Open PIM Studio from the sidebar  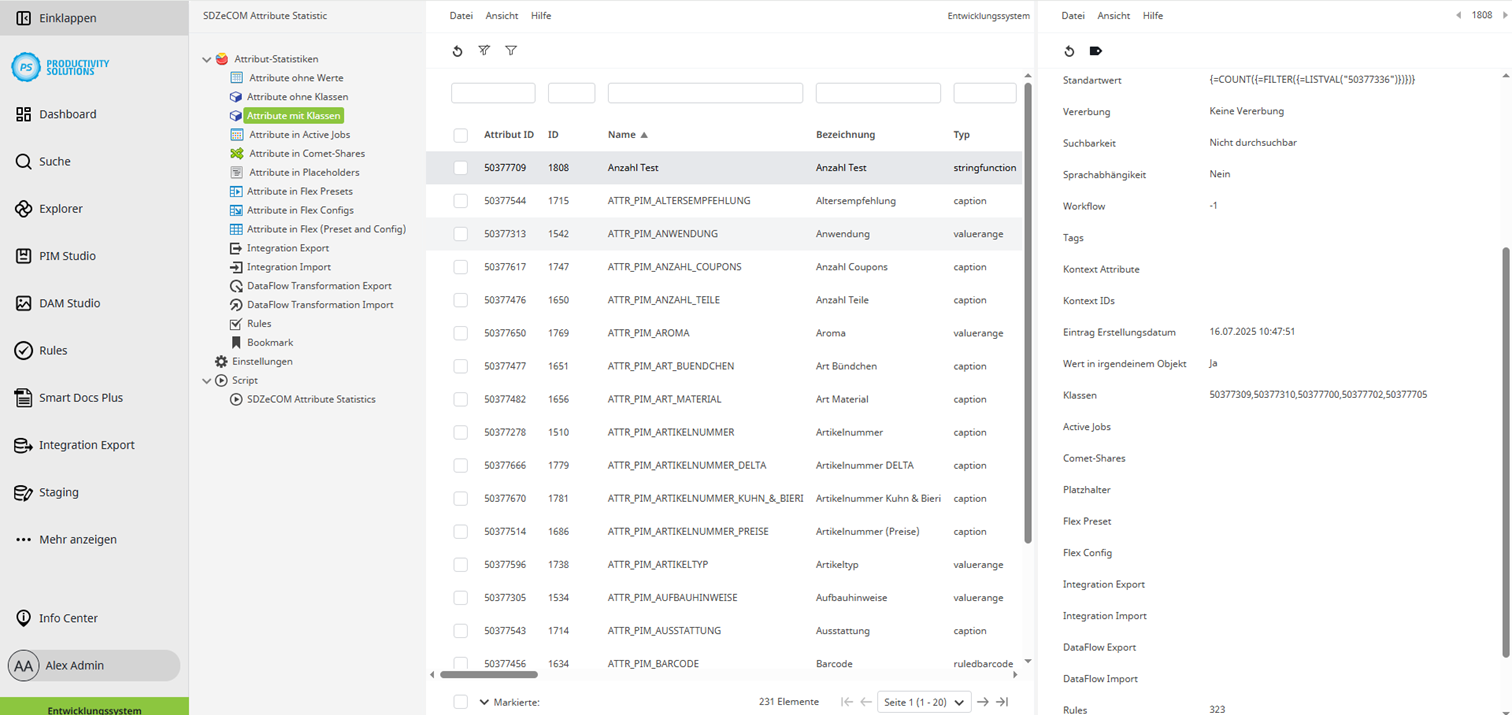[24, 255]
